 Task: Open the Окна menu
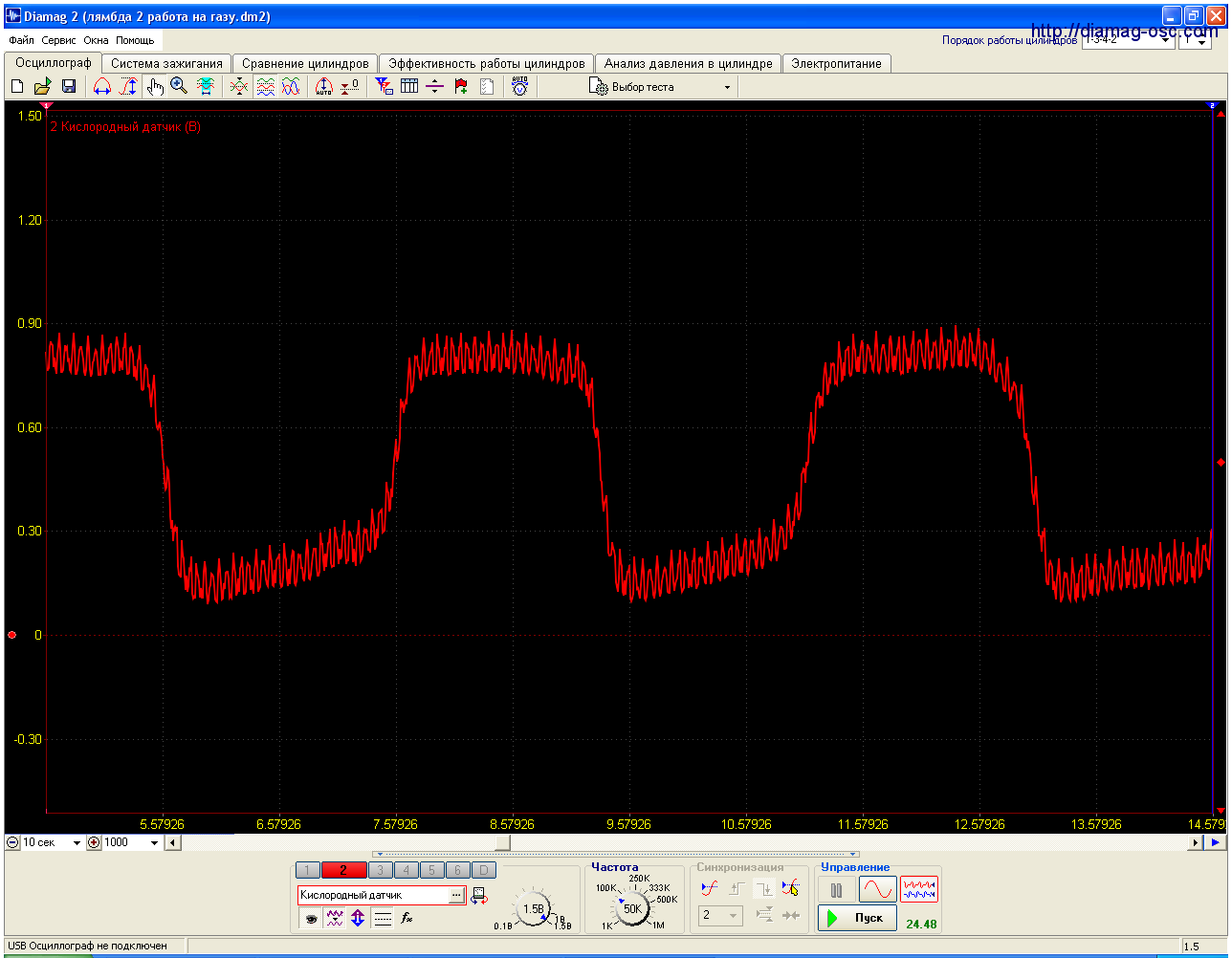pyautogui.click(x=96, y=41)
